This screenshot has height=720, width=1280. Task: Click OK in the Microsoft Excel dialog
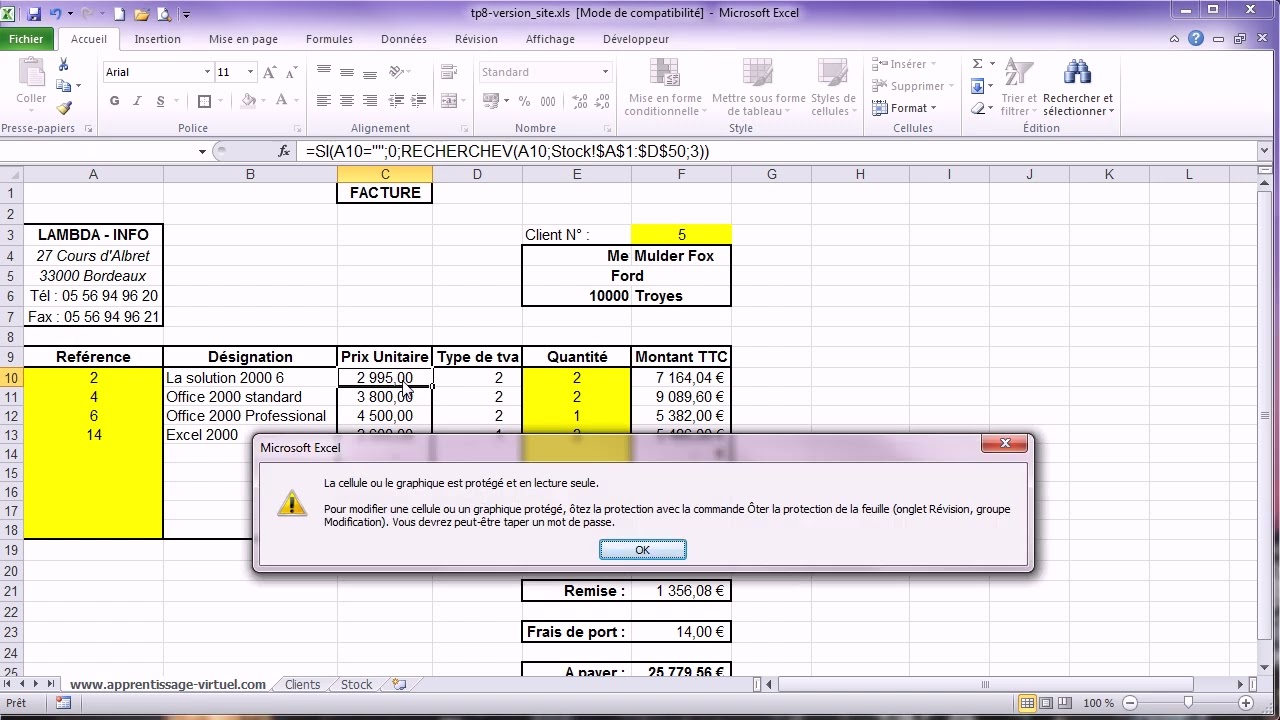click(x=643, y=550)
